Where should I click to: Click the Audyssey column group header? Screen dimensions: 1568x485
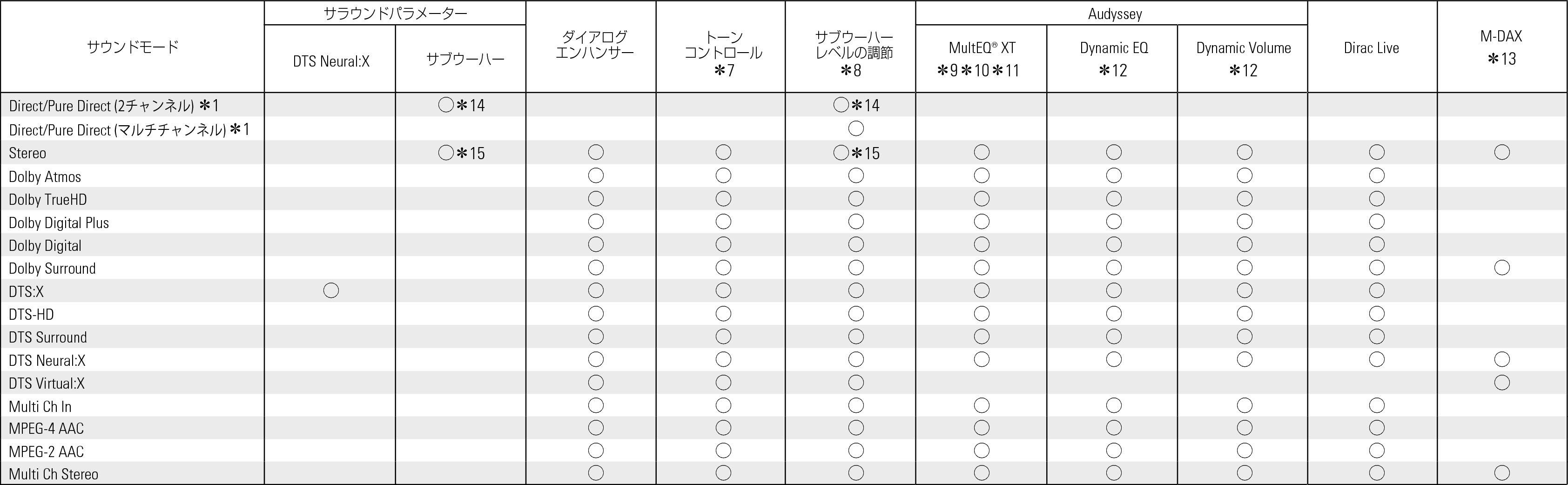point(1115,13)
